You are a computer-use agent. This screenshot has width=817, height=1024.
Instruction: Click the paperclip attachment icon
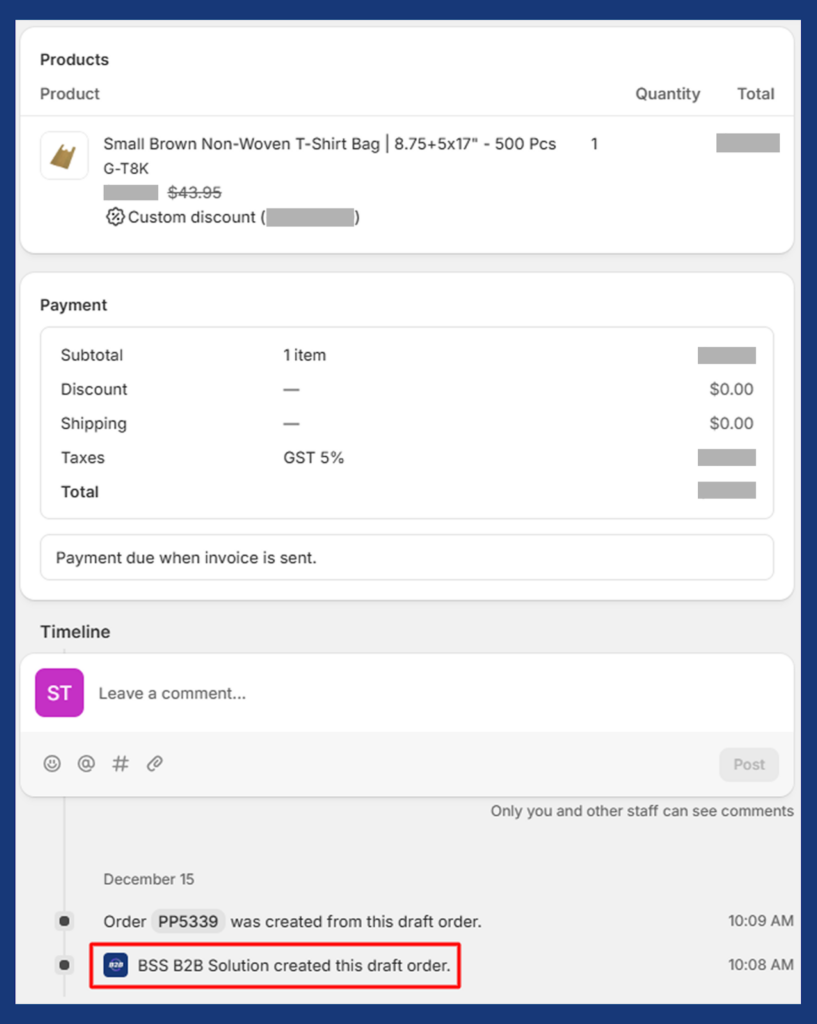155,763
